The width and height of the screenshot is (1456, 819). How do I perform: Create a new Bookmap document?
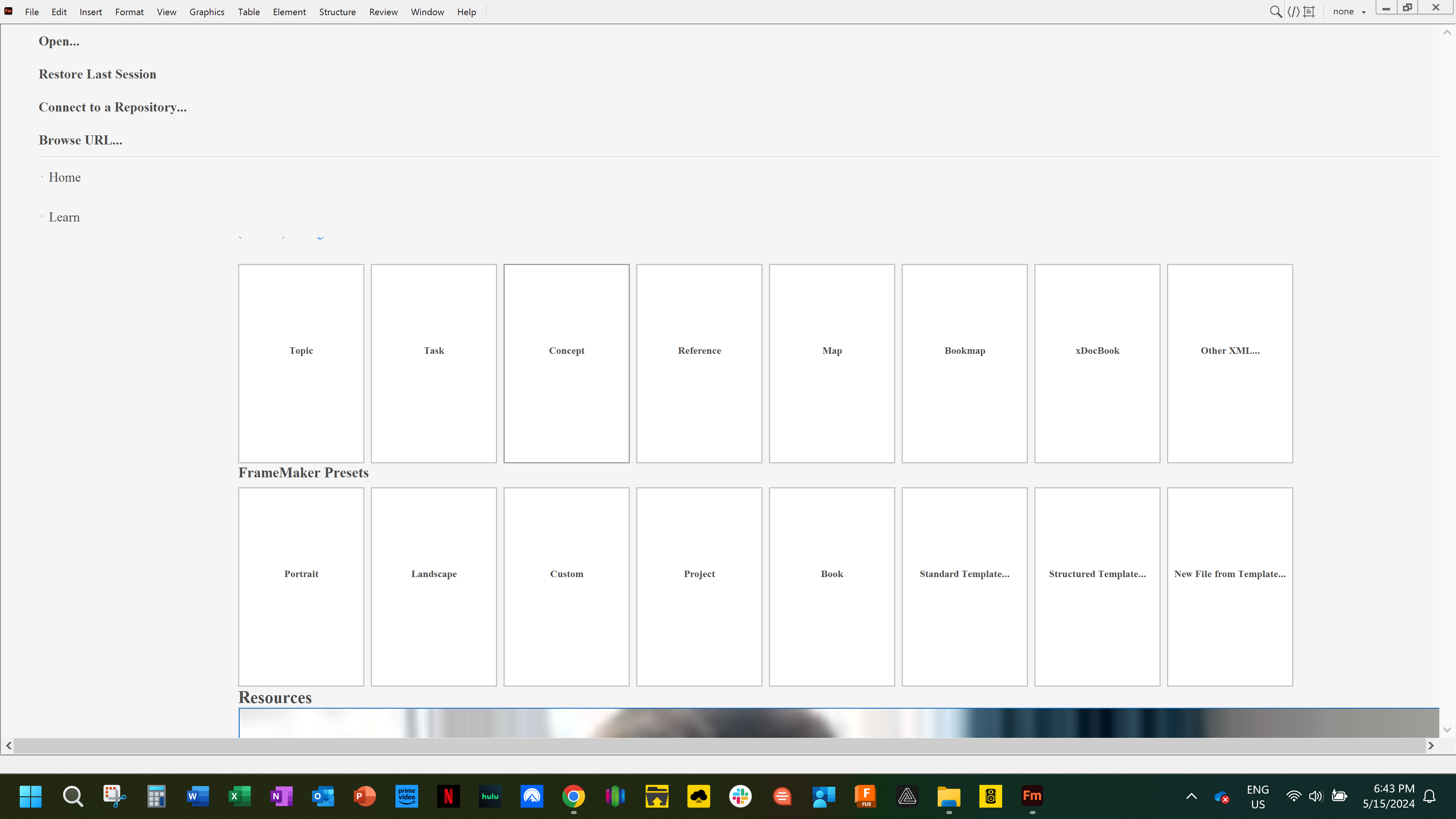pos(964,364)
